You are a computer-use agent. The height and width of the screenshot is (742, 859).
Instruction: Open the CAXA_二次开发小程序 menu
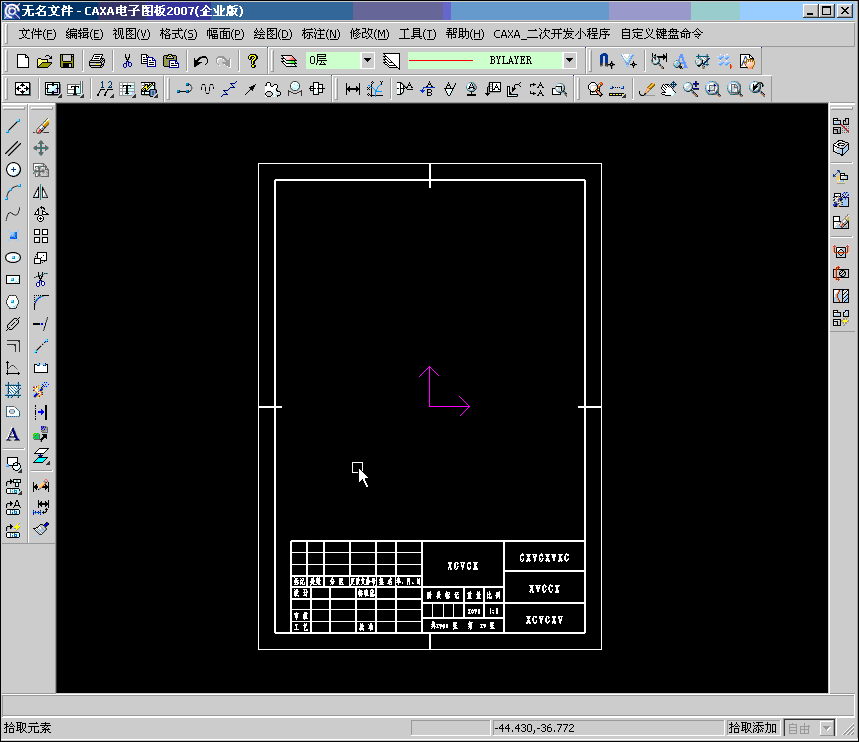pos(552,34)
